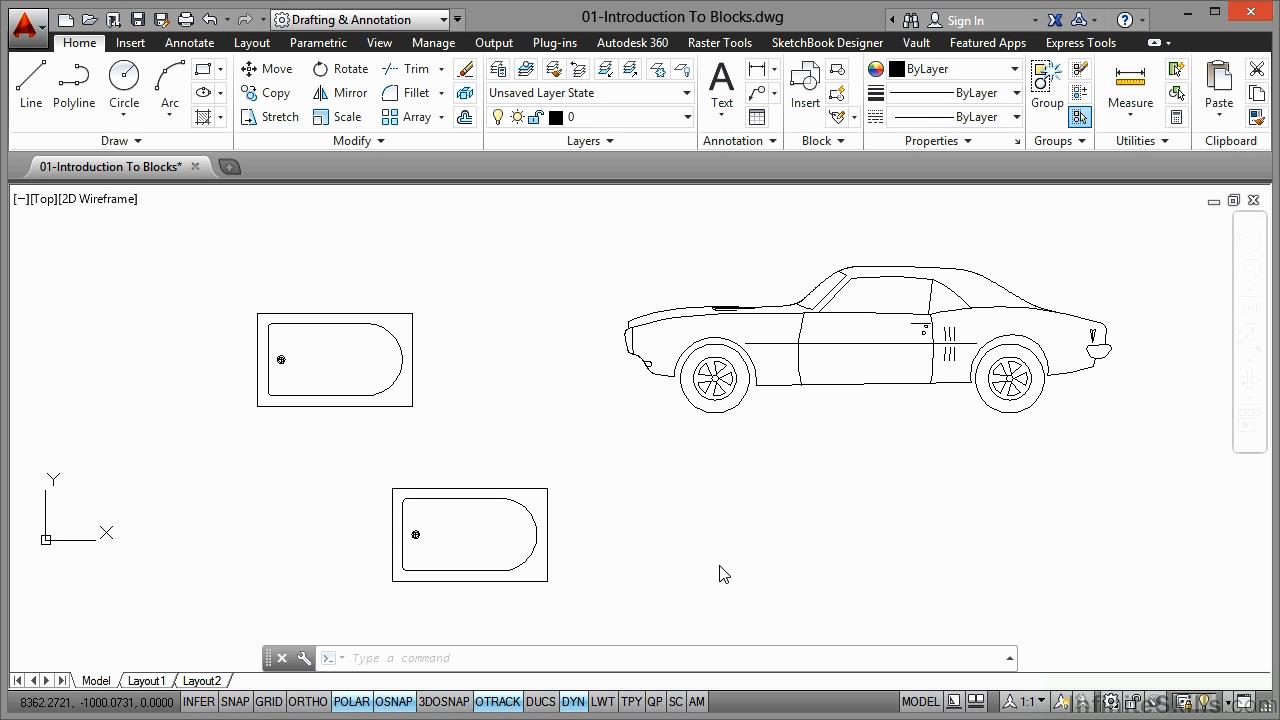Select the Arc tool
Image resolution: width=1280 pixels, height=720 pixels.
[x=170, y=85]
